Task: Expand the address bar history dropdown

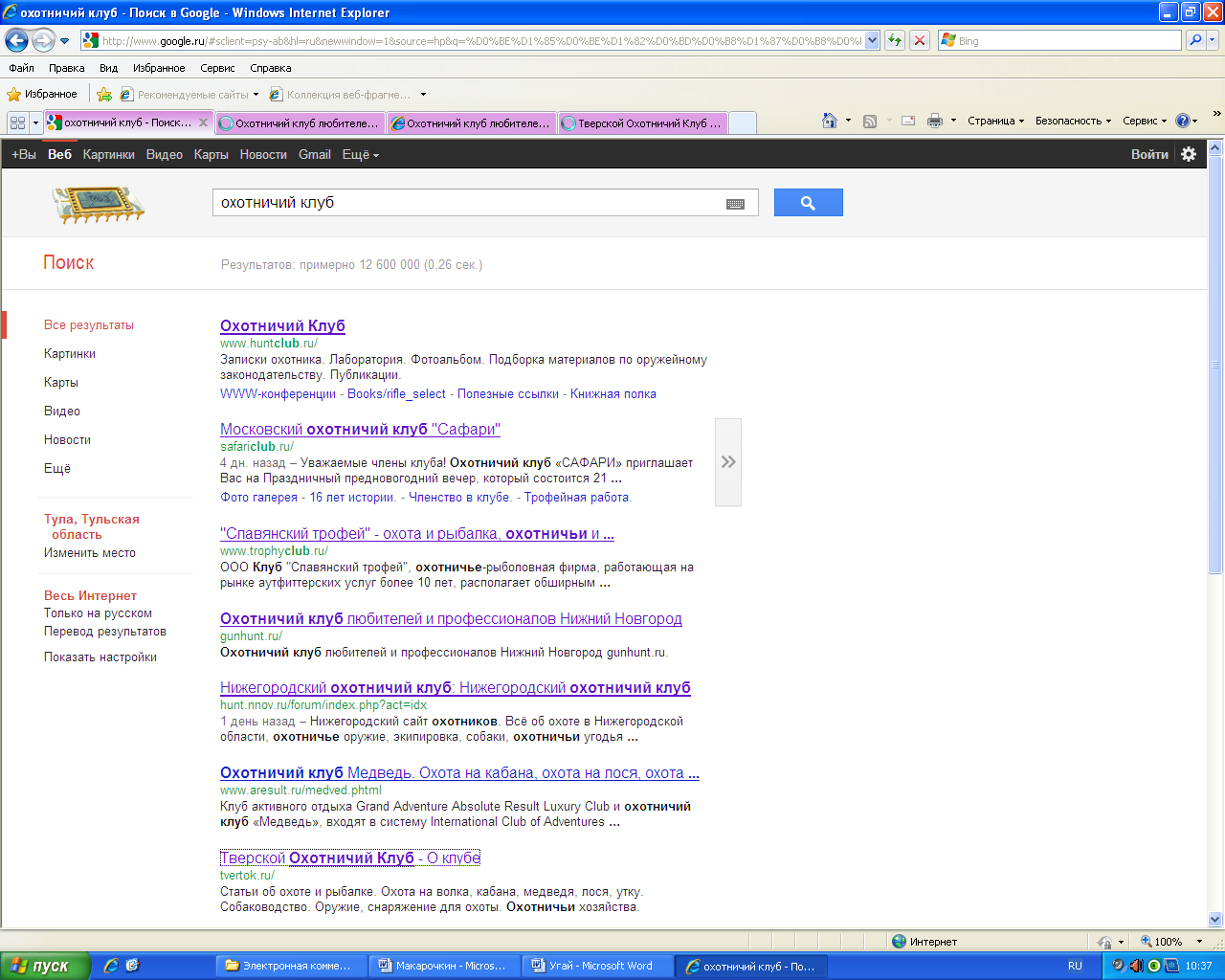Action: coord(872,40)
